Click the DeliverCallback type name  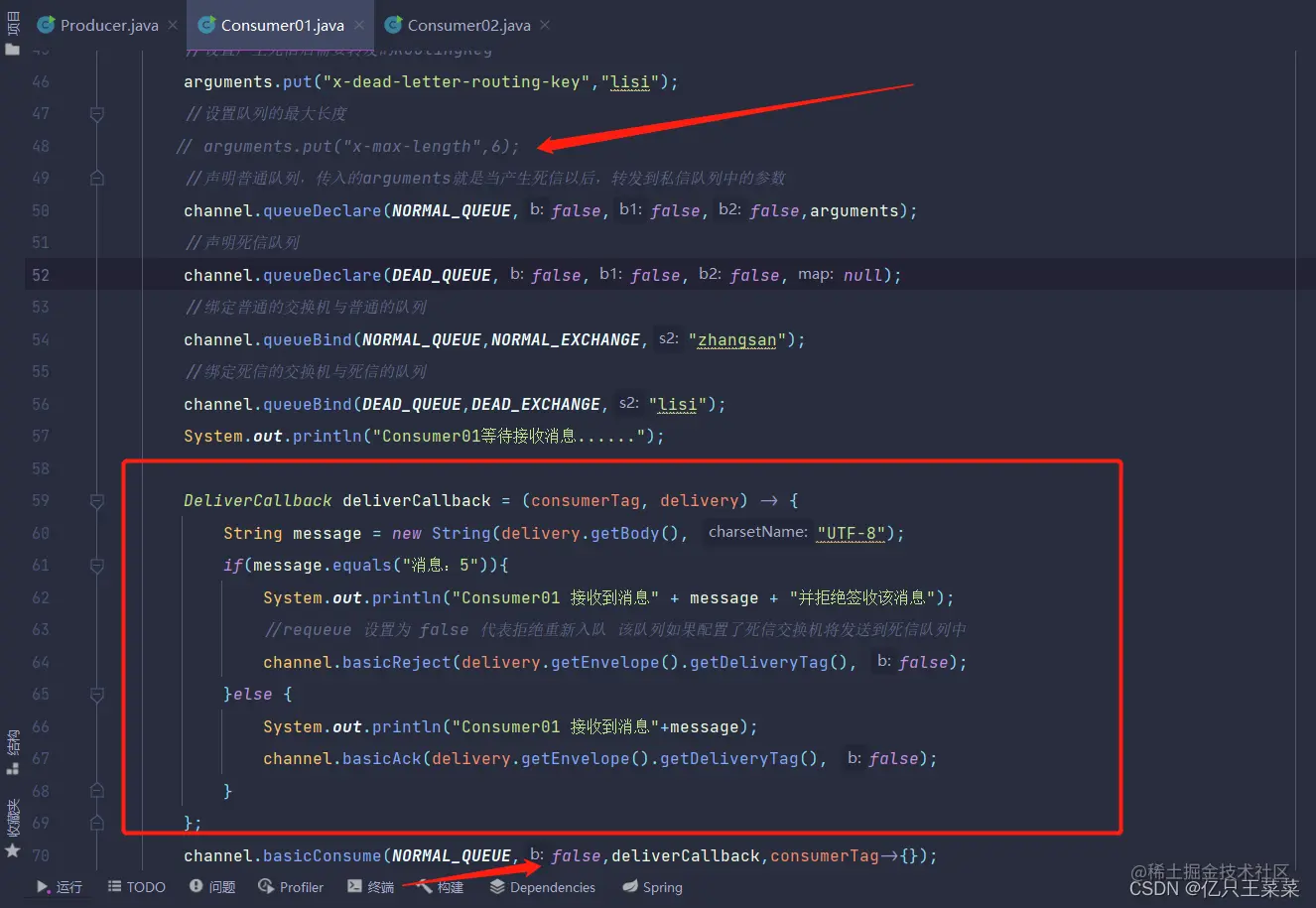258,500
